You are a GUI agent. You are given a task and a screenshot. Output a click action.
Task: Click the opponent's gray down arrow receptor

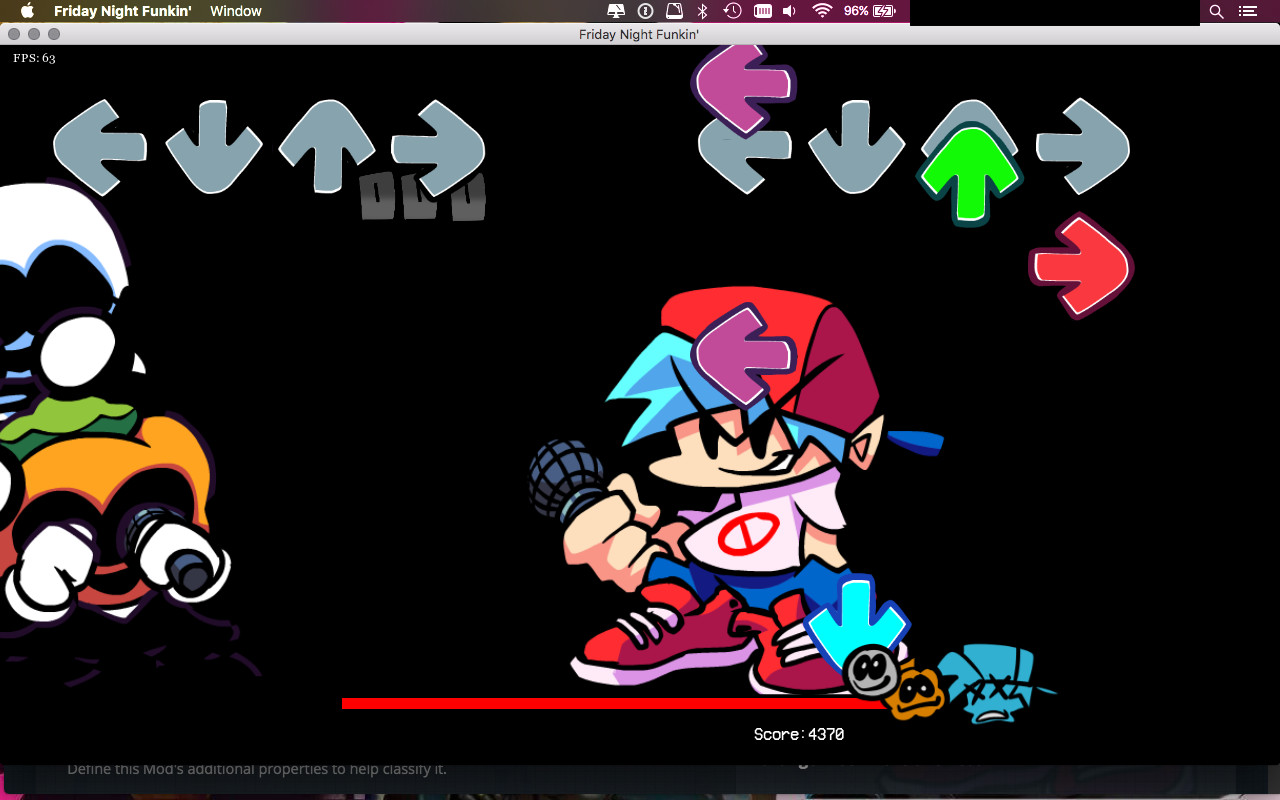click(x=213, y=146)
